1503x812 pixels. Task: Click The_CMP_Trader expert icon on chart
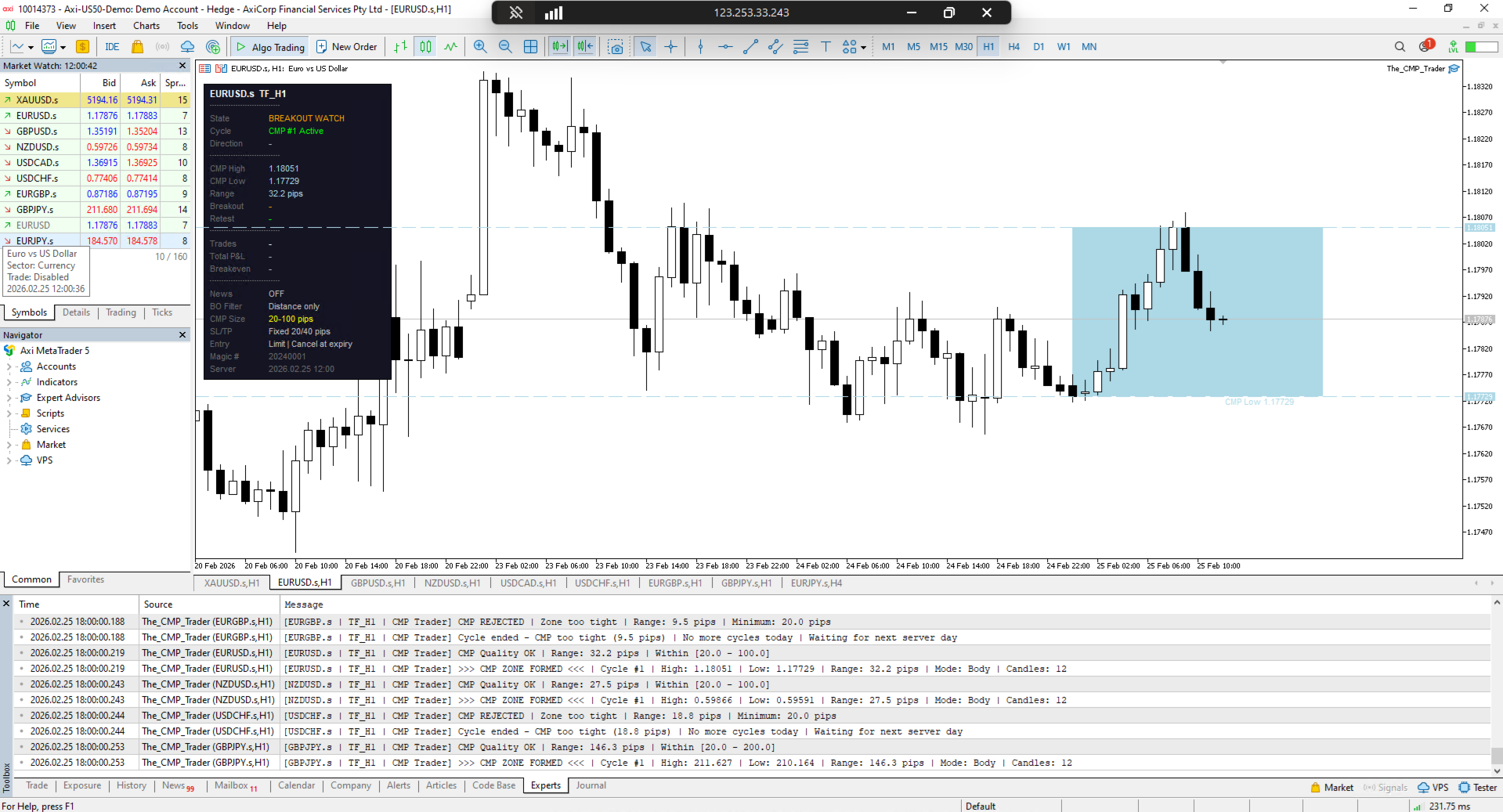[x=1454, y=69]
